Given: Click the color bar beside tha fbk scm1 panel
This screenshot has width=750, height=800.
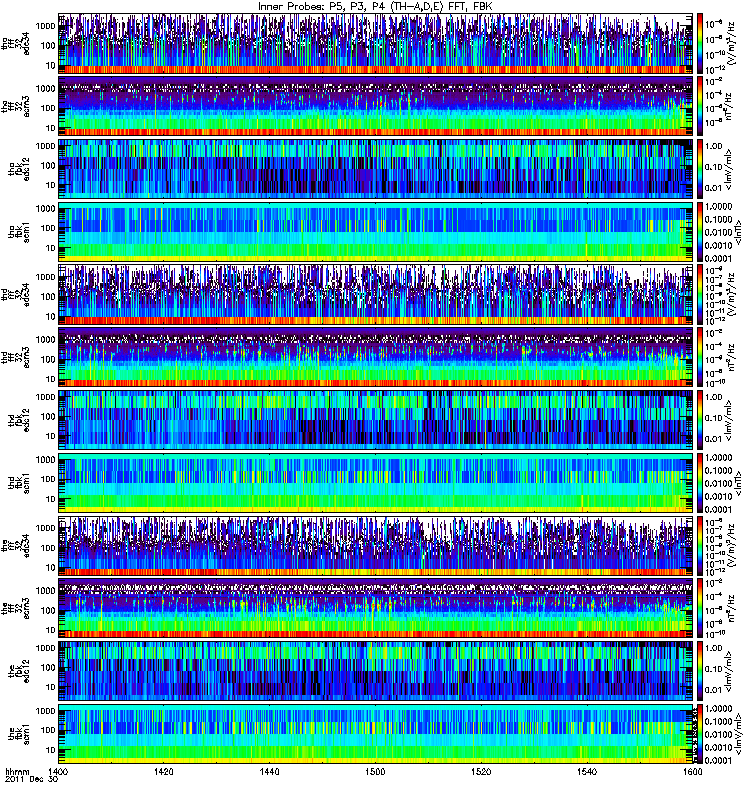Looking at the screenshot, I should [699, 232].
